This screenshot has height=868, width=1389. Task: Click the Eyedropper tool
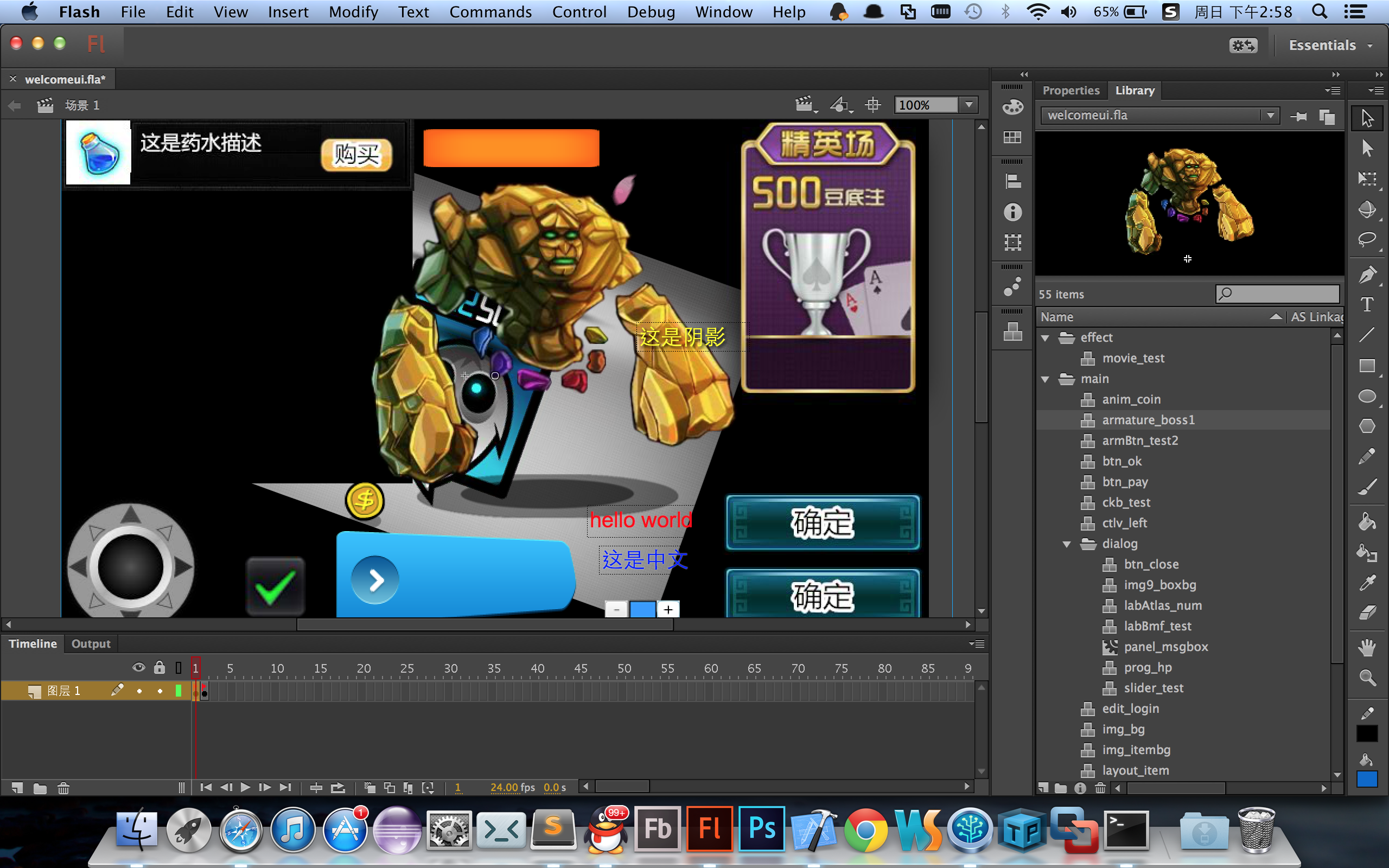(x=1367, y=583)
